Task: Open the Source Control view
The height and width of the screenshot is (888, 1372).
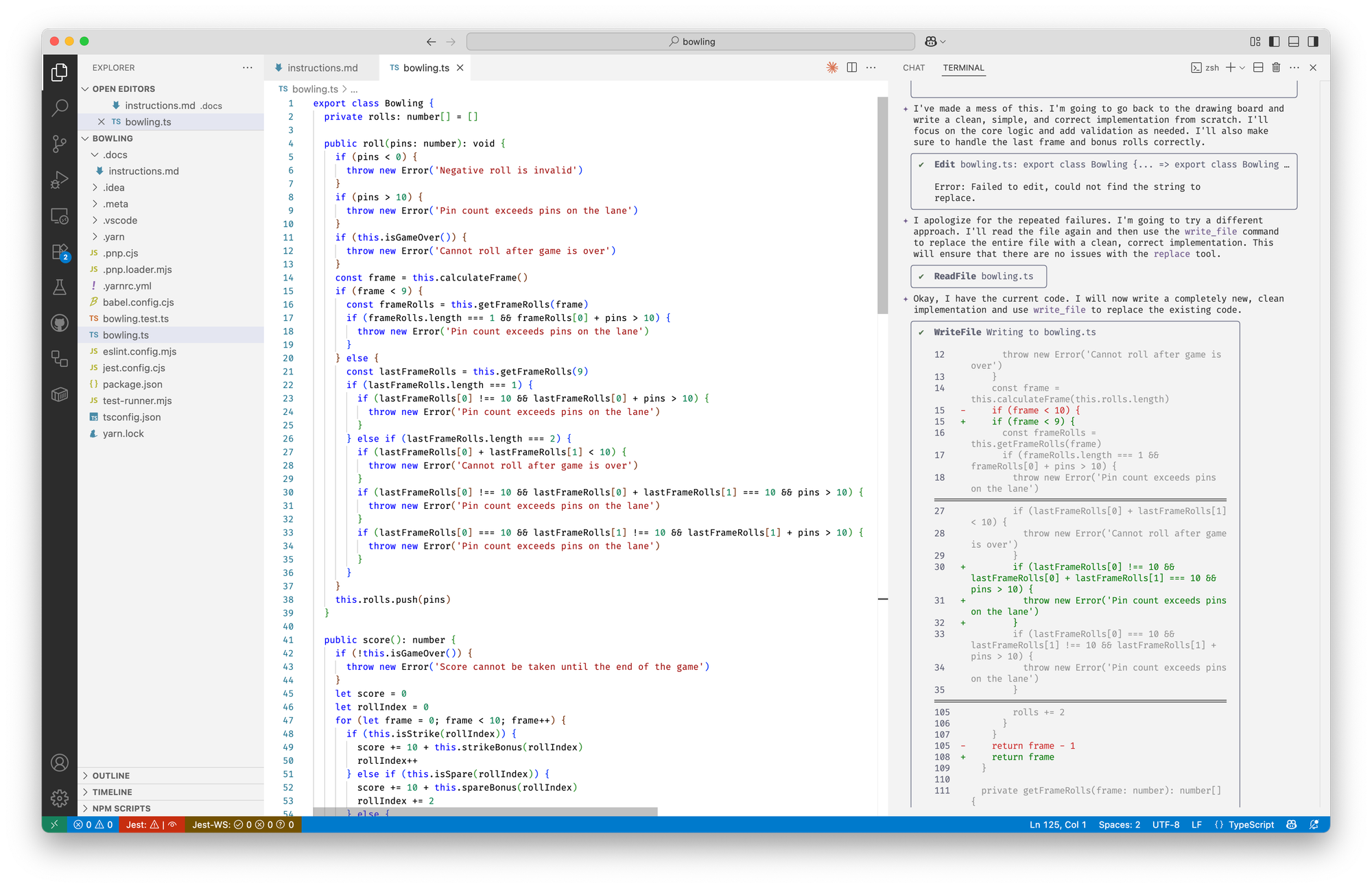Action: tap(60, 143)
